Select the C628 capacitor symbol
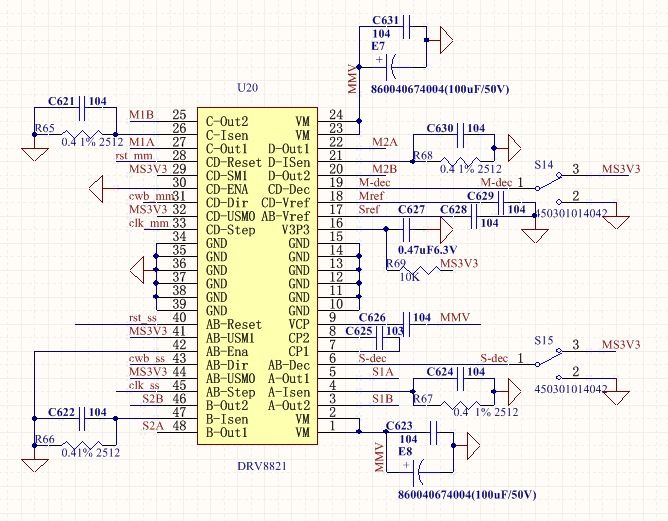This screenshot has height=521, width=668. pyautogui.click(x=474, y=216)
